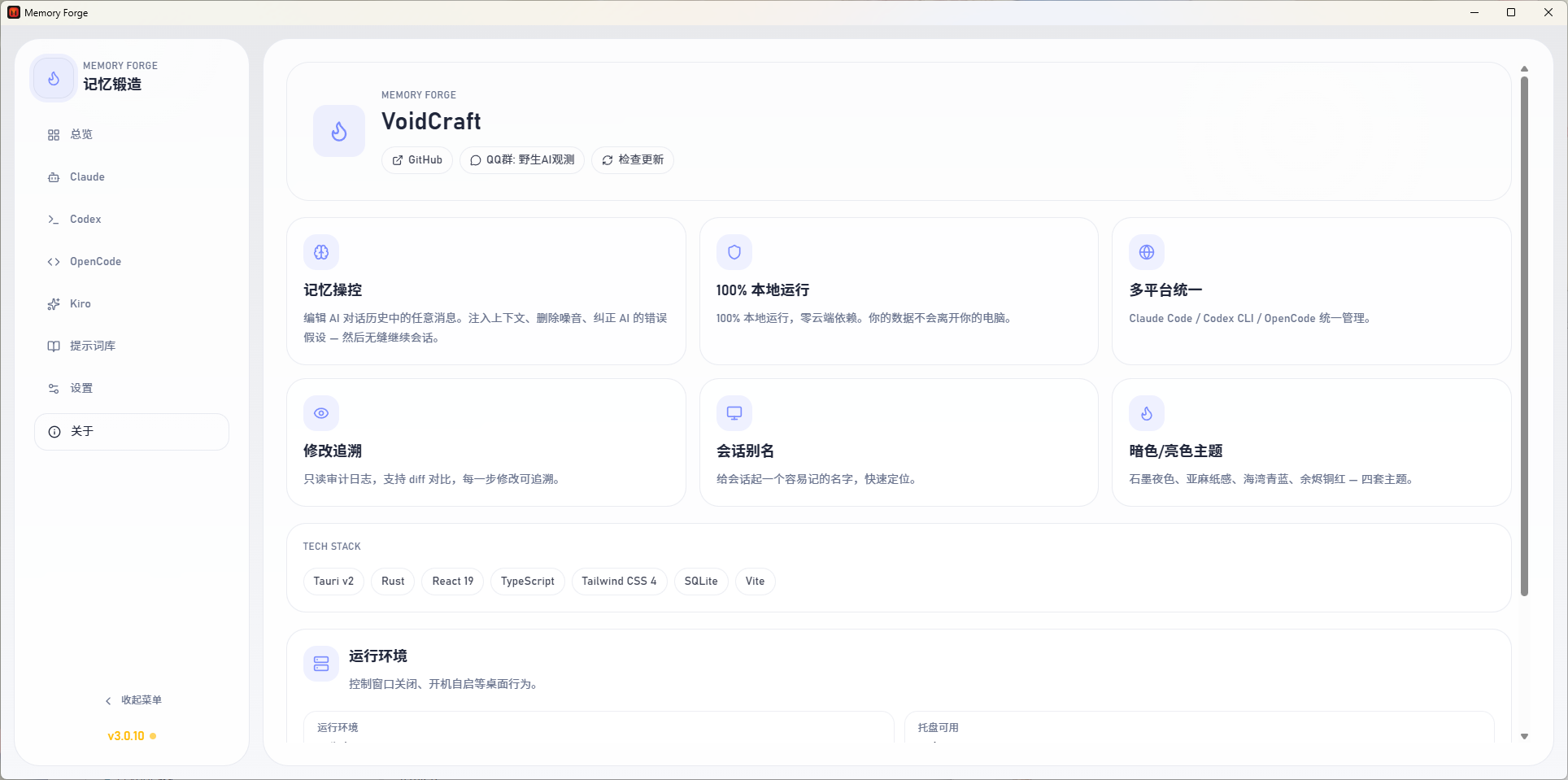1568x780 pixels.
Task: Open settings via the 设置 sliders icon
Action: (x=54, y=388)
